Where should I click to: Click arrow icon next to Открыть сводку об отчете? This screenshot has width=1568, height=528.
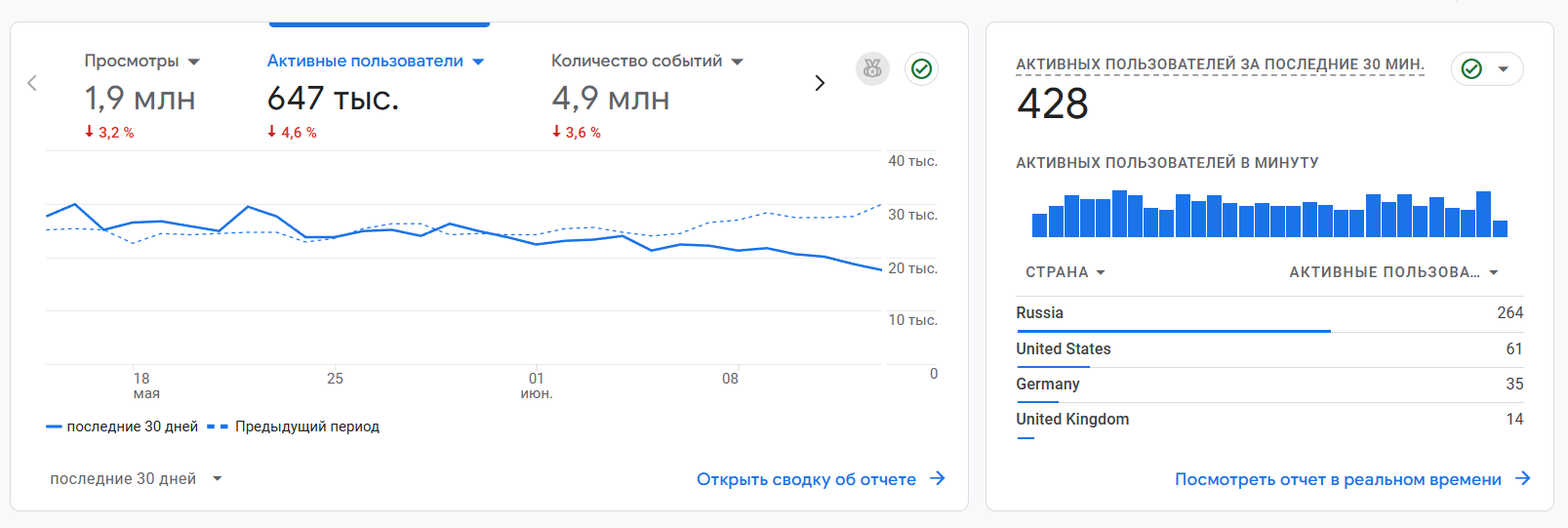[x=938, y=478]
